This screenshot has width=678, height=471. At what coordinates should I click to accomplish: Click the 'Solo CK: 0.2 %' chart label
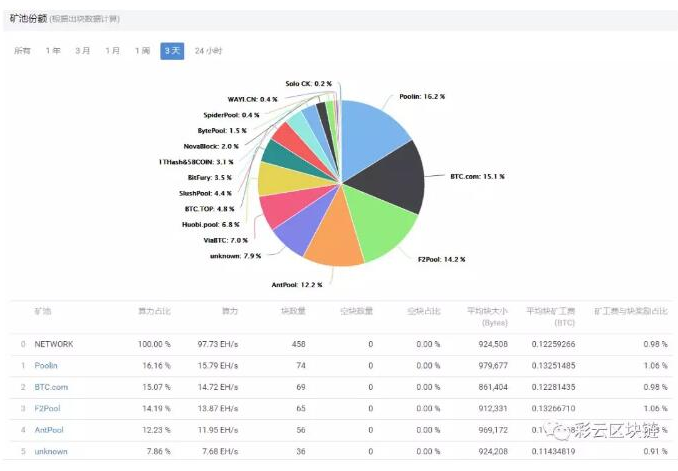coord(308,83)
